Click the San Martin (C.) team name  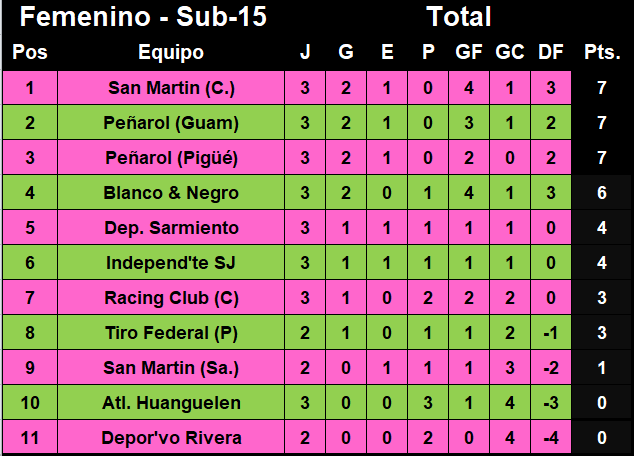[x=171, y=88]
